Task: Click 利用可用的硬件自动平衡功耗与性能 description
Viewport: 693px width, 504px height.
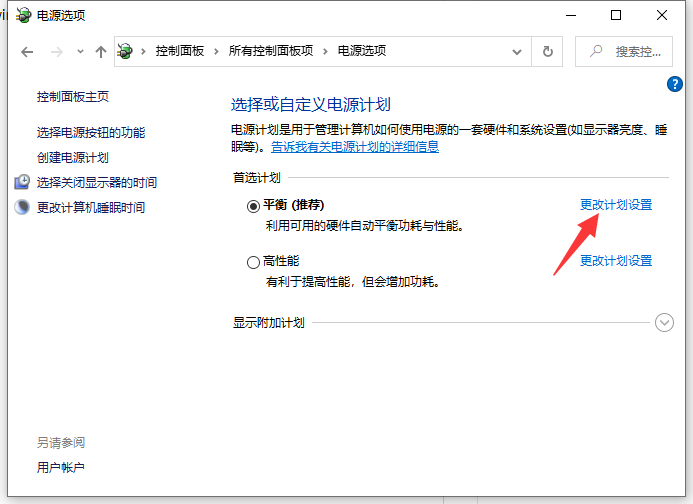Action: 365,226
